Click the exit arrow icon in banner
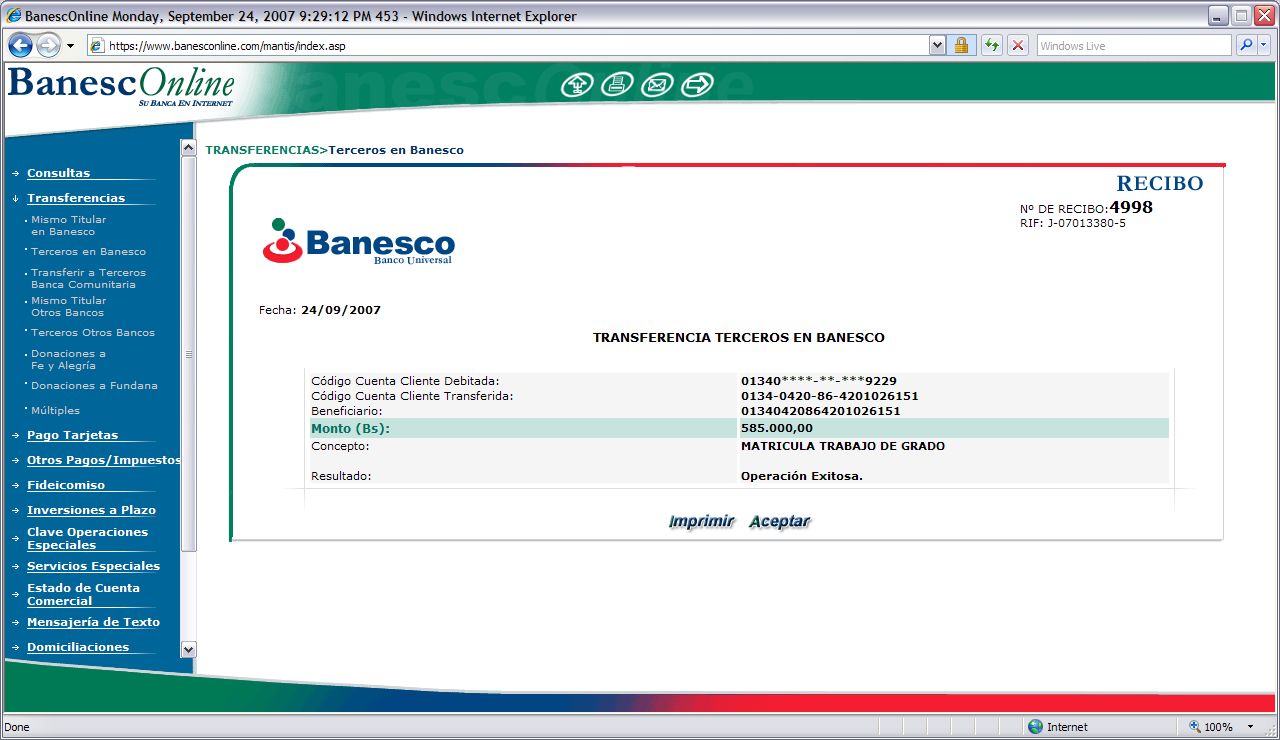Viewport: 1280px width, 740px height. point(697,85)
